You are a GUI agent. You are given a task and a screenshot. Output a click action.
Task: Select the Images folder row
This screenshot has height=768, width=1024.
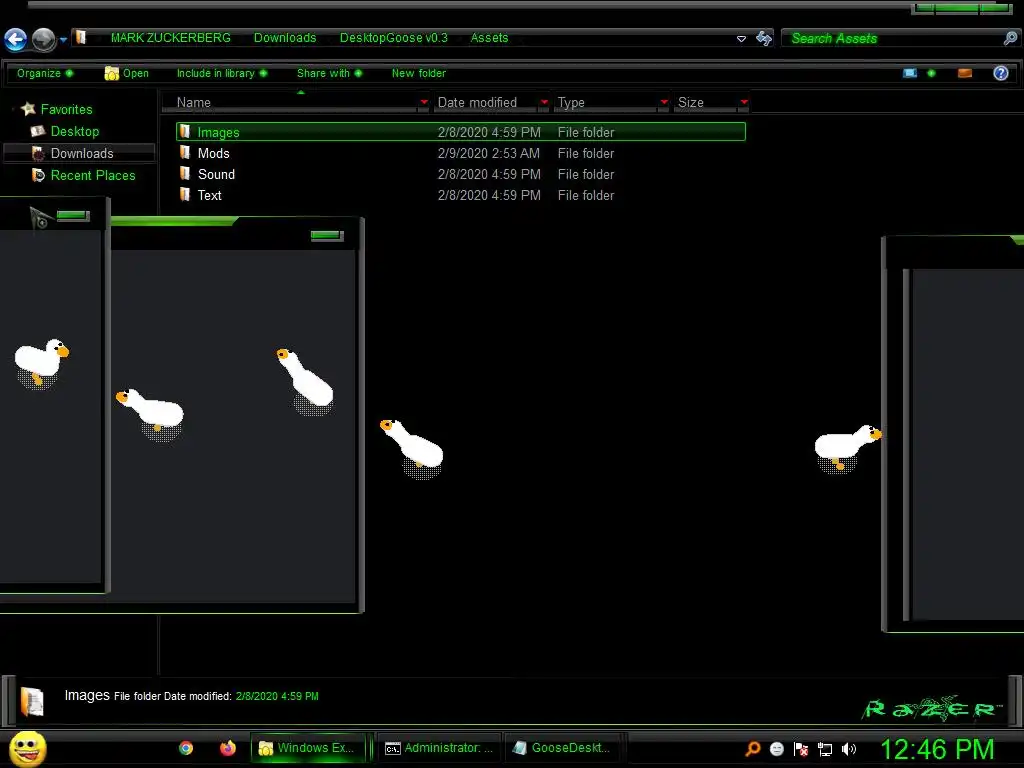tap(460, 132)
